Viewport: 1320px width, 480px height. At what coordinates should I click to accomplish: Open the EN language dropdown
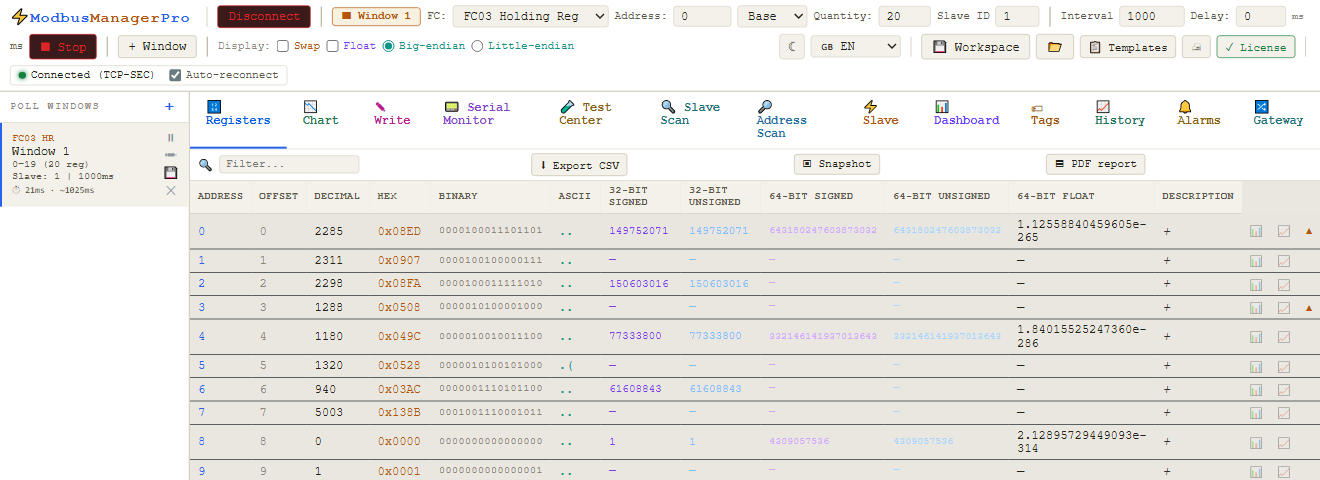click(x=856, y=47)
